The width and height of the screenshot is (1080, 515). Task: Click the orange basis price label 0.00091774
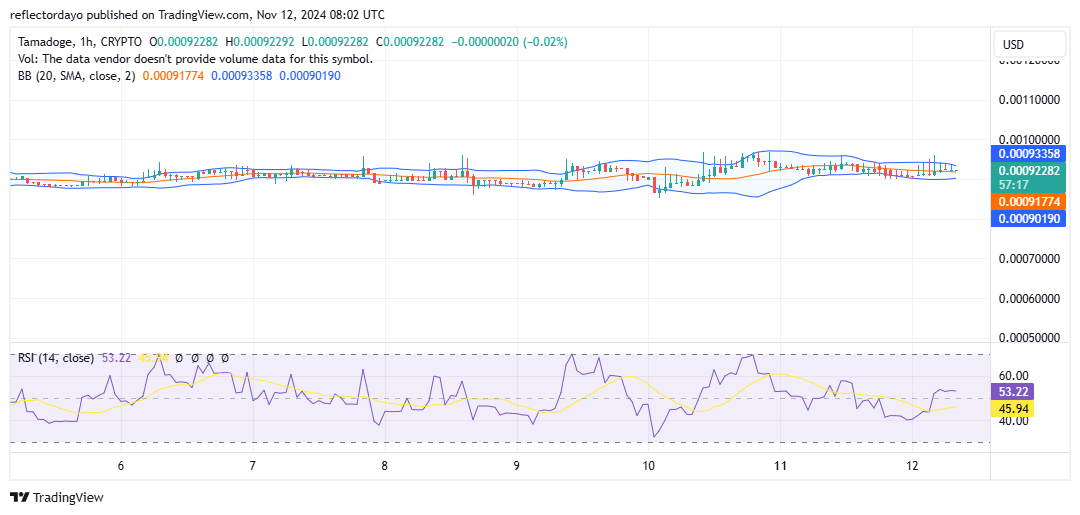(1028, 202)
